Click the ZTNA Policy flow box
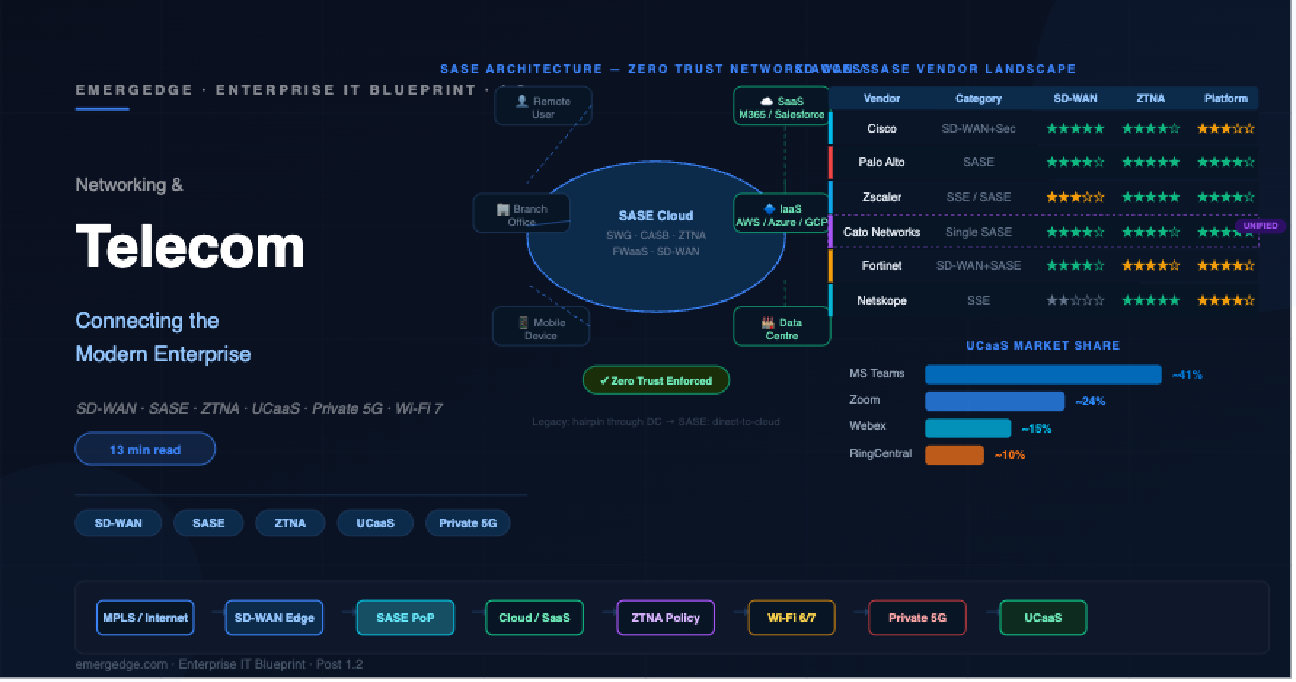The height and width of the screenshot is (682, 1296). pos(665,618)
